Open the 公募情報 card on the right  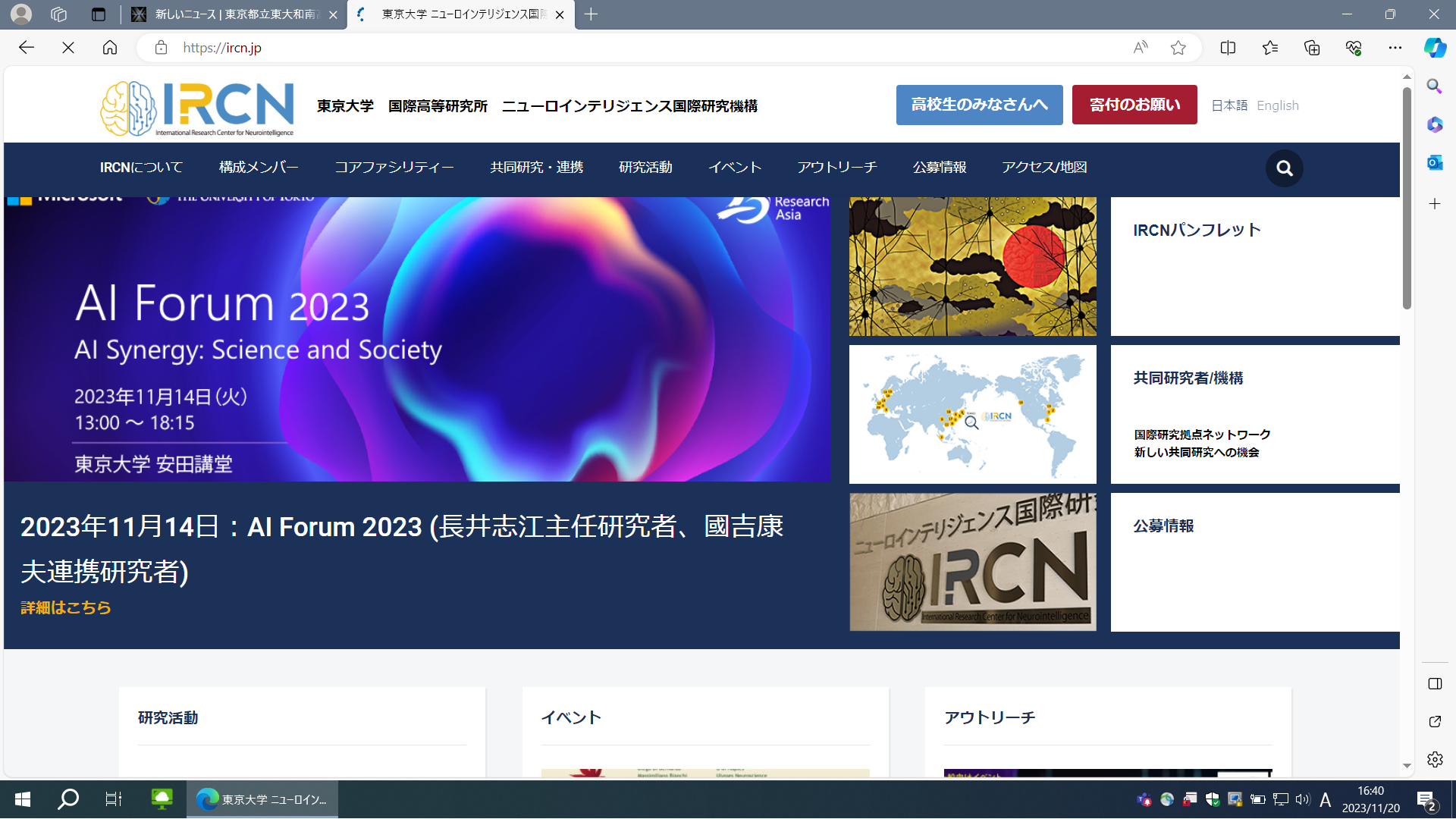(x=1255, y=562)
